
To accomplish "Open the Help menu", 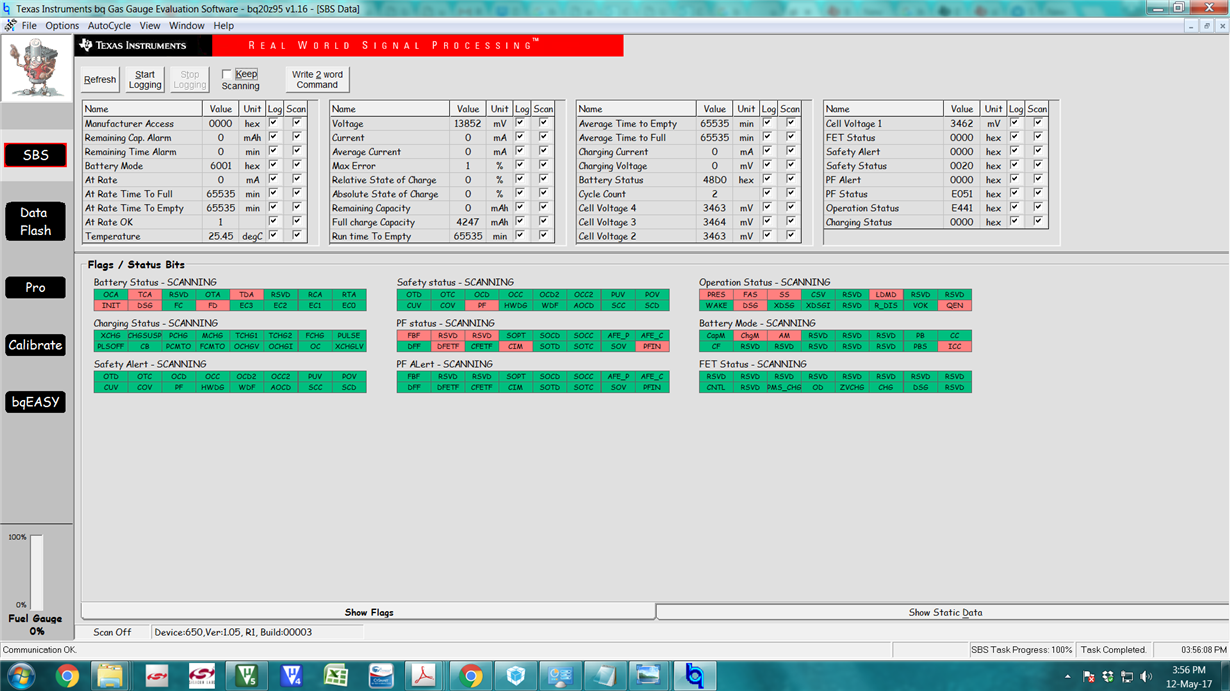I will (x=224, y=25).
